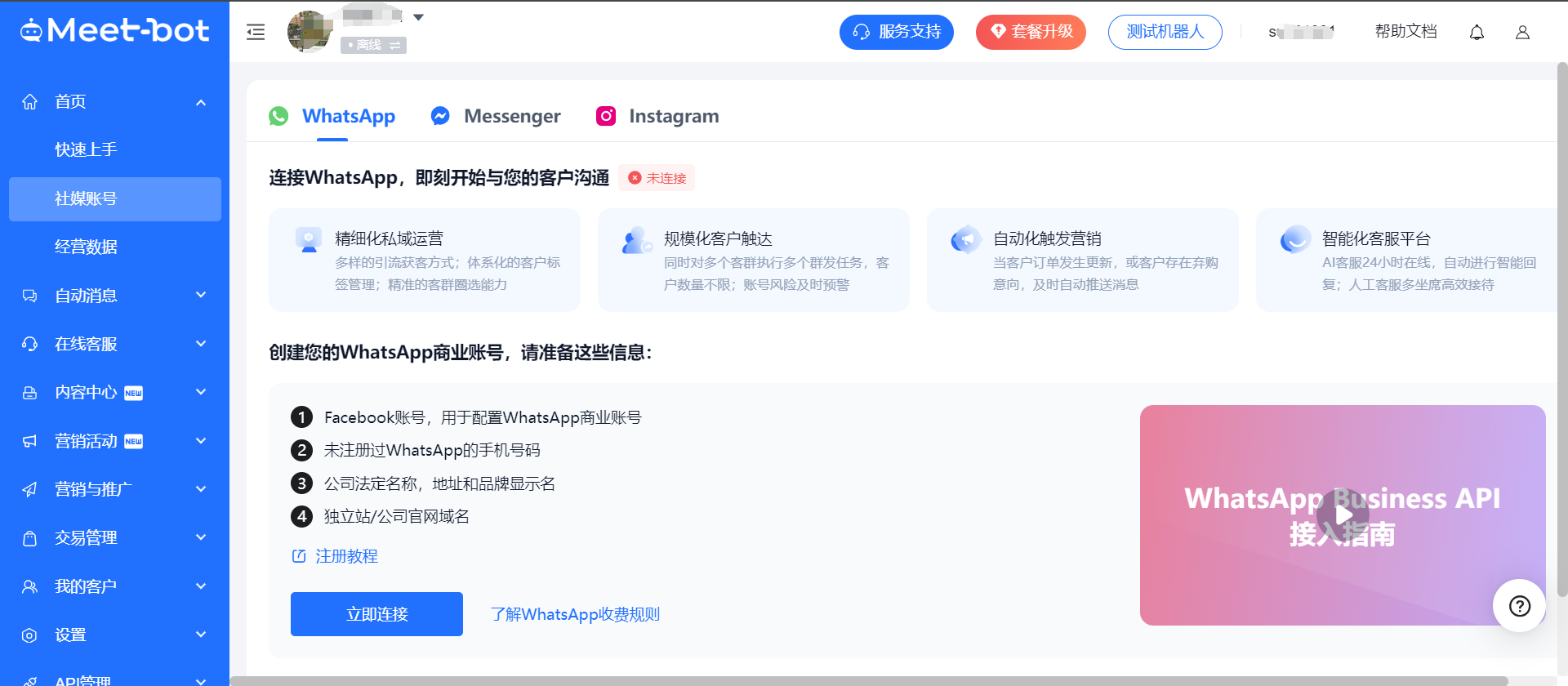Expand the 我的客户 menu chevron
Viewport: 1568px width, 686px height.
click(x=201, y=586)
